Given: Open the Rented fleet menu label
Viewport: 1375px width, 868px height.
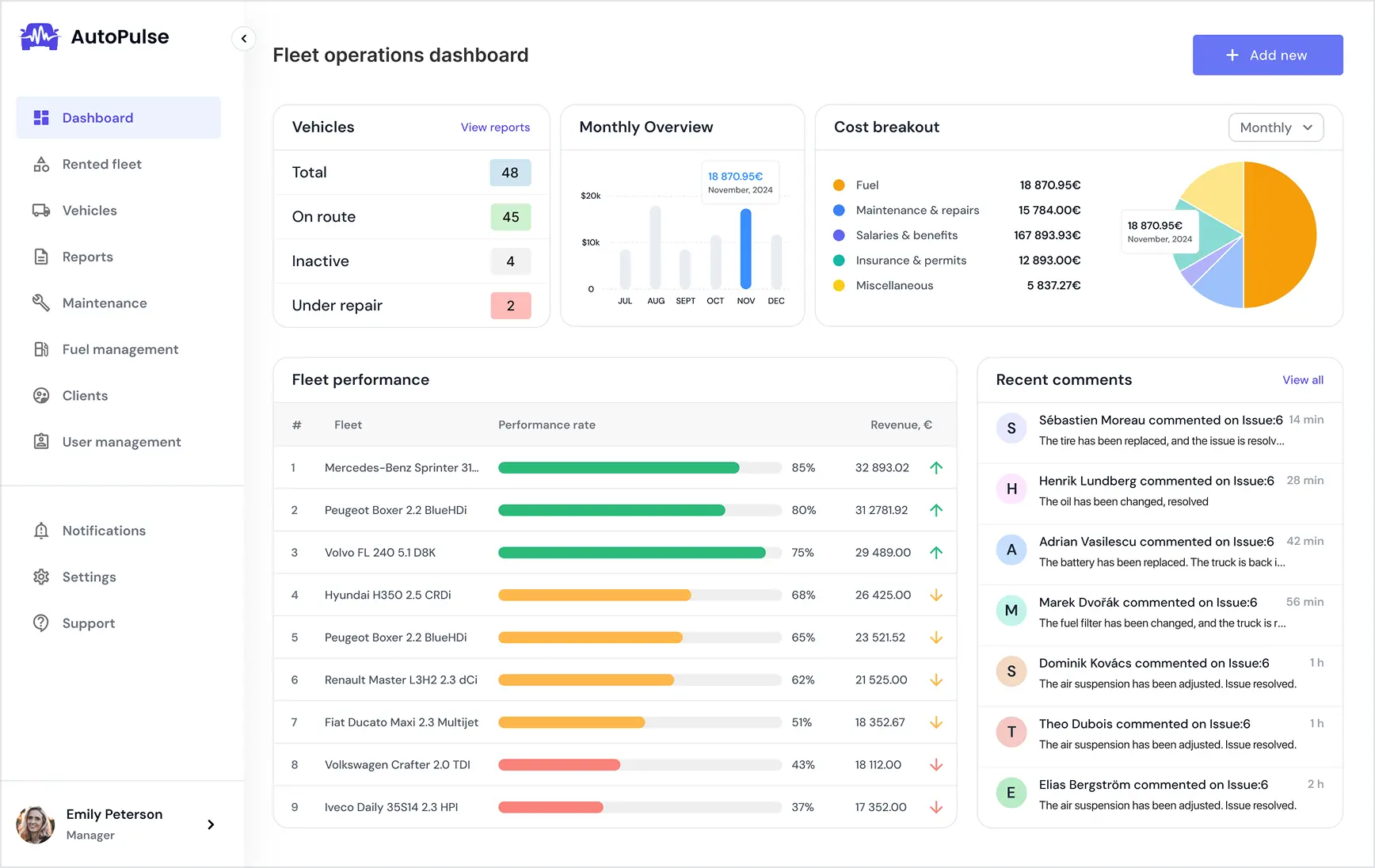Looking at the screenshot, I should coord(102,164).
